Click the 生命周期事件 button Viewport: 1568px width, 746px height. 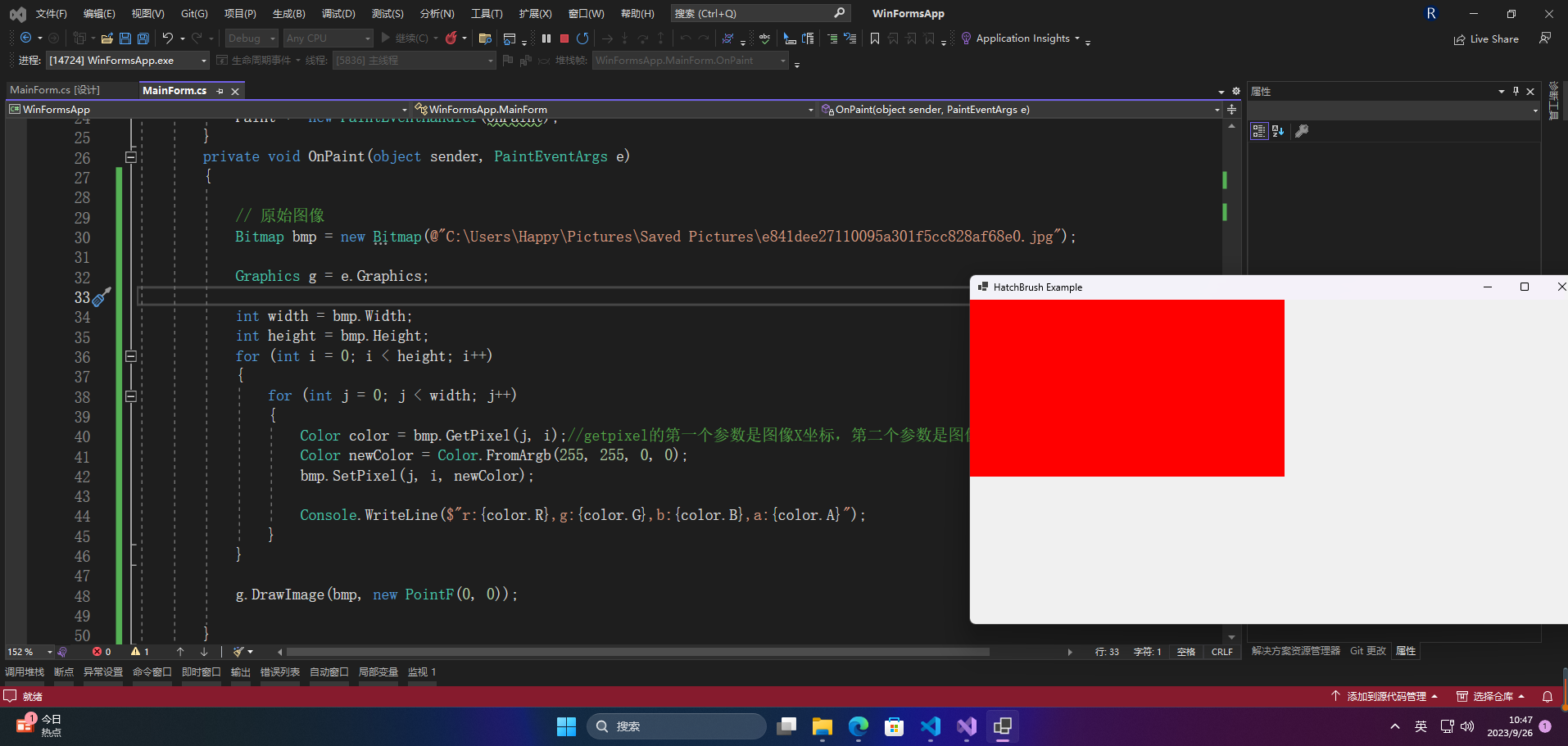[x=254, y=61]
